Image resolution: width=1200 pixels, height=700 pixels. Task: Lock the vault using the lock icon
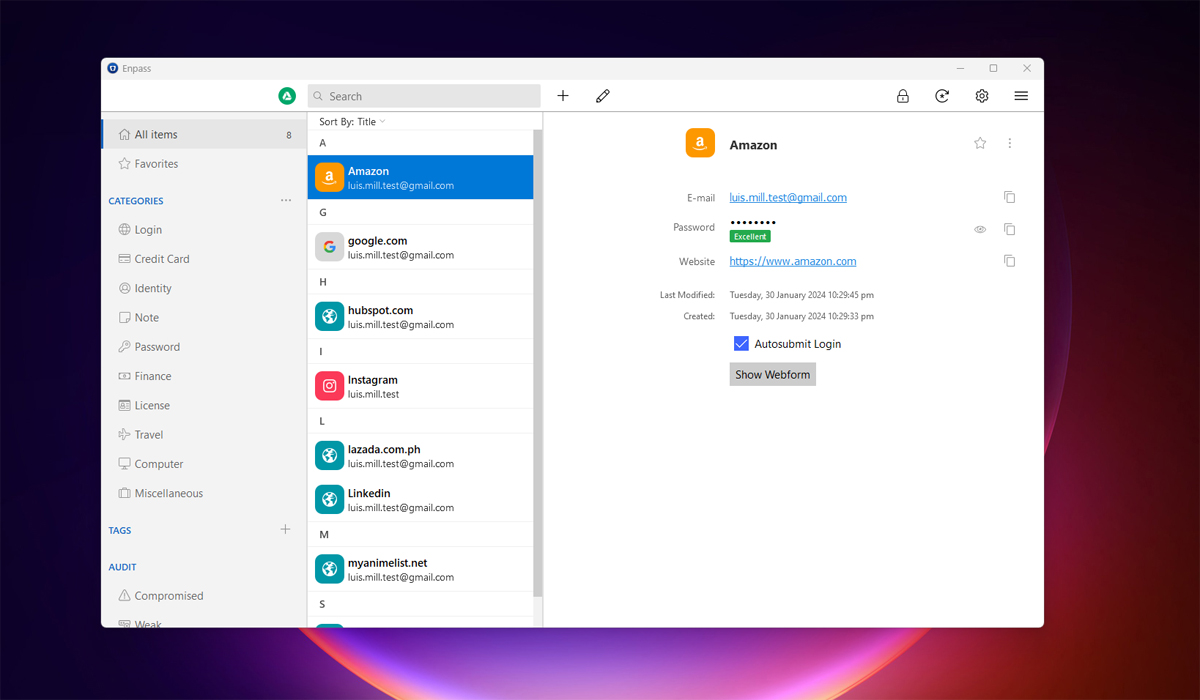point(902,95)
